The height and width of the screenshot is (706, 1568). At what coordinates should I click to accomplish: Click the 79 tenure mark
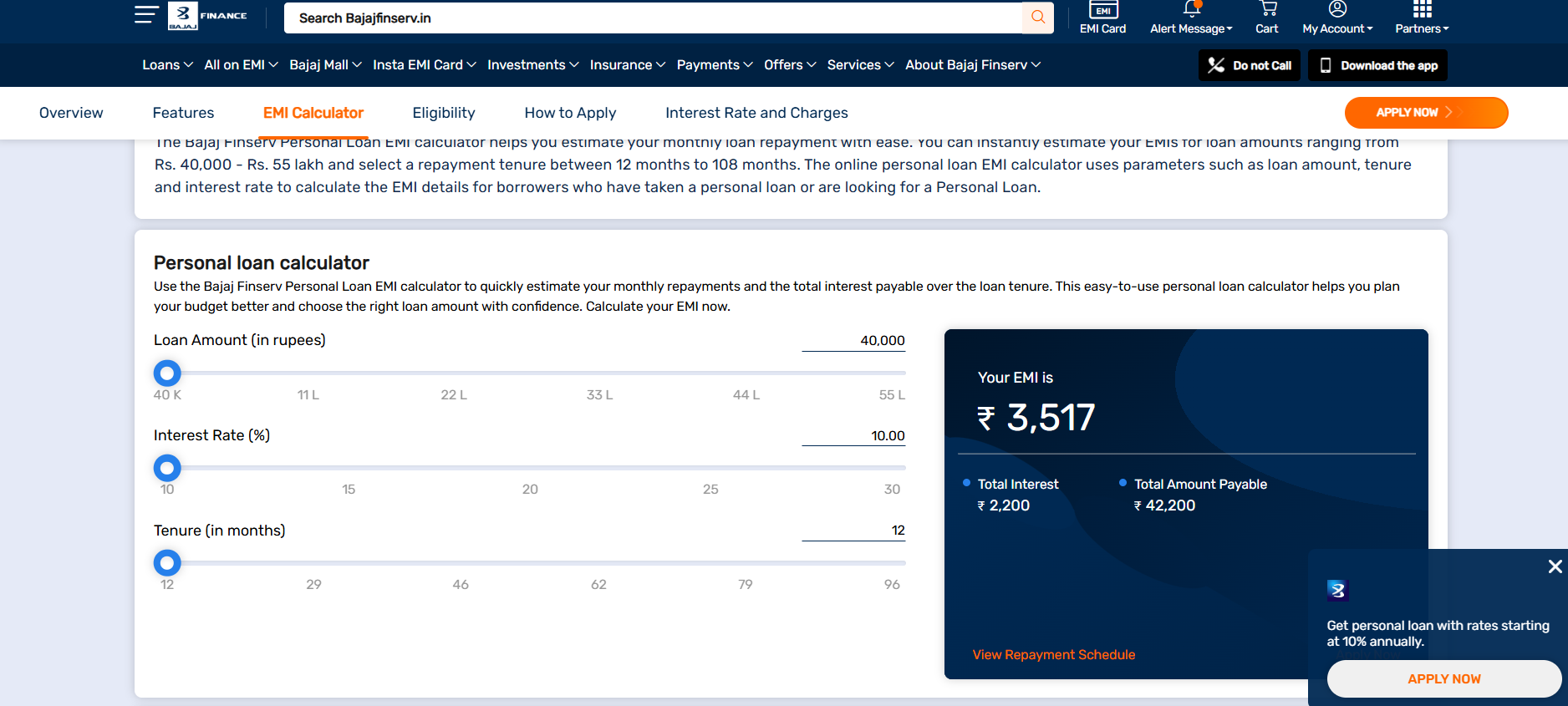tap(746, 585)
